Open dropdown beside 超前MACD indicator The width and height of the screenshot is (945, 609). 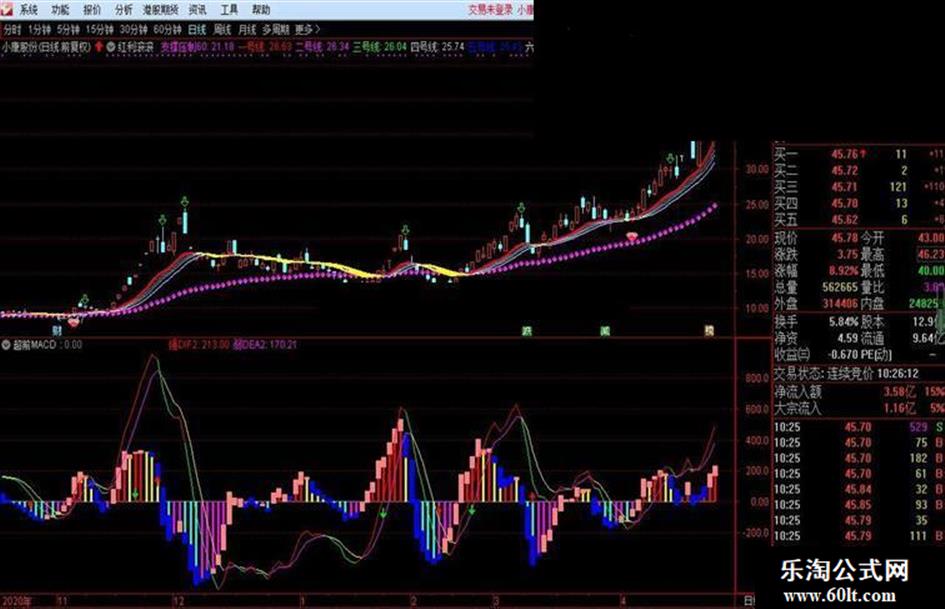click(6, 345)
